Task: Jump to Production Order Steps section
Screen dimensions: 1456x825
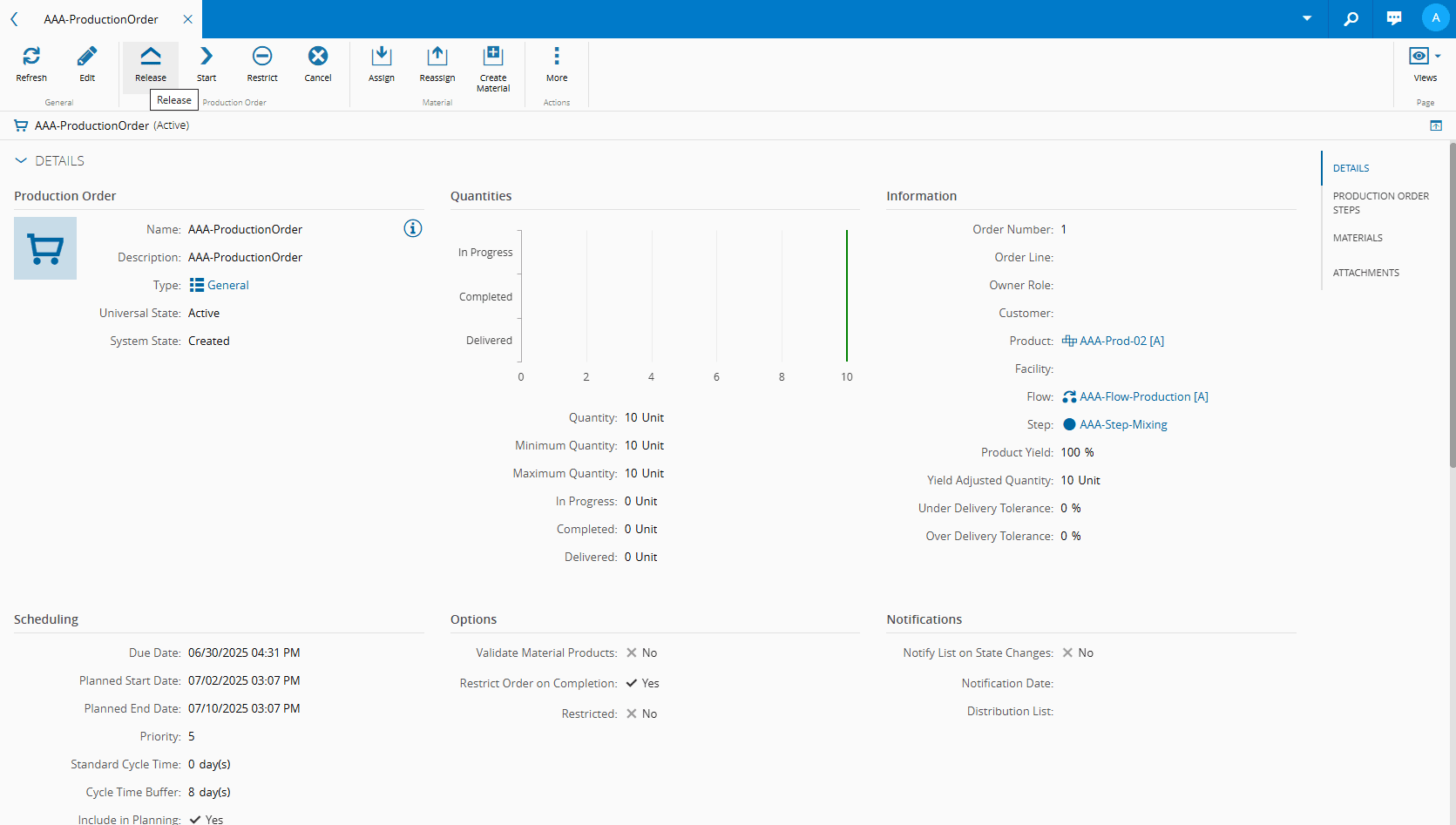Action: pos(1380,203)
